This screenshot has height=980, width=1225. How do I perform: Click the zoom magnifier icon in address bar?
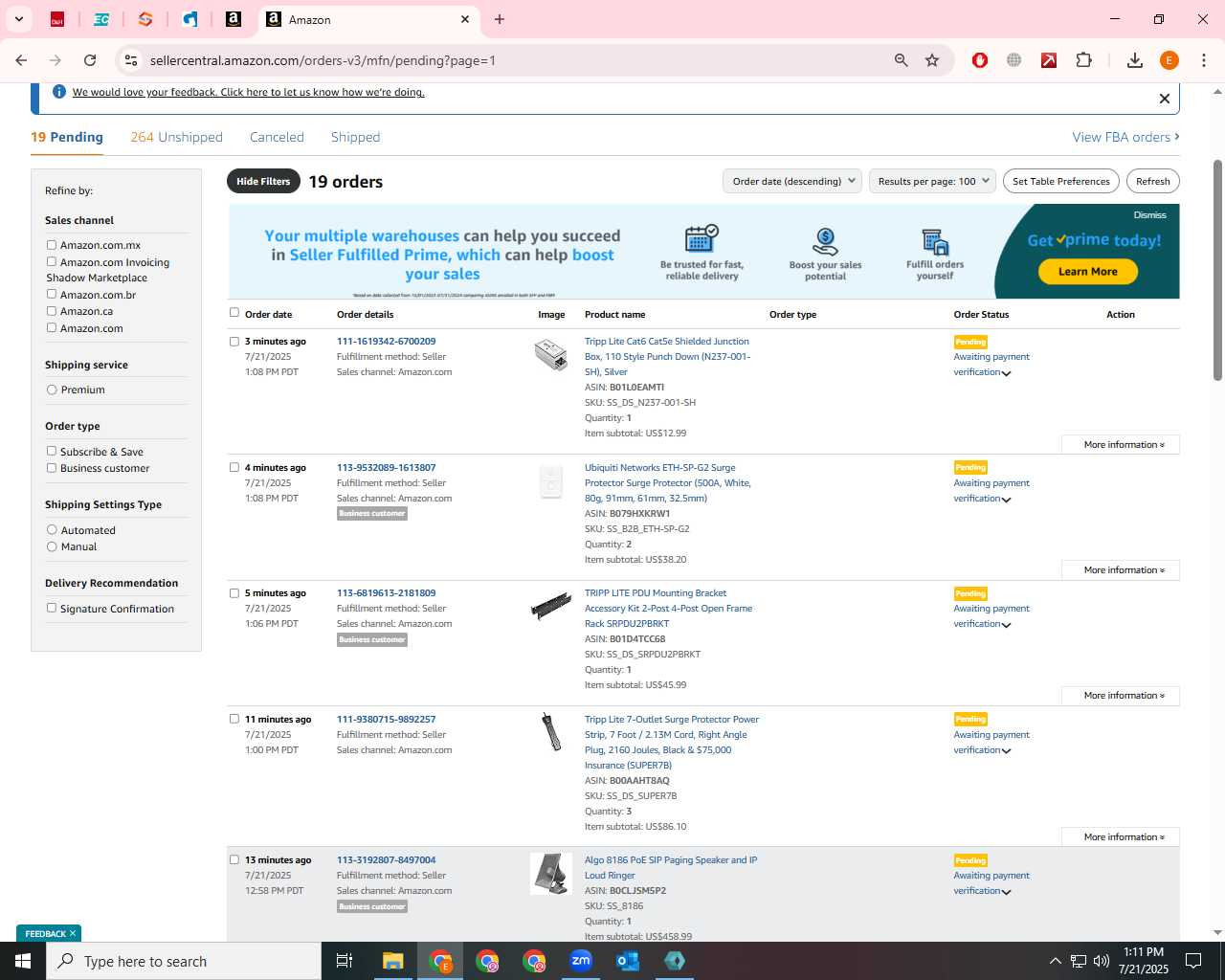click(x=901, y=60)
